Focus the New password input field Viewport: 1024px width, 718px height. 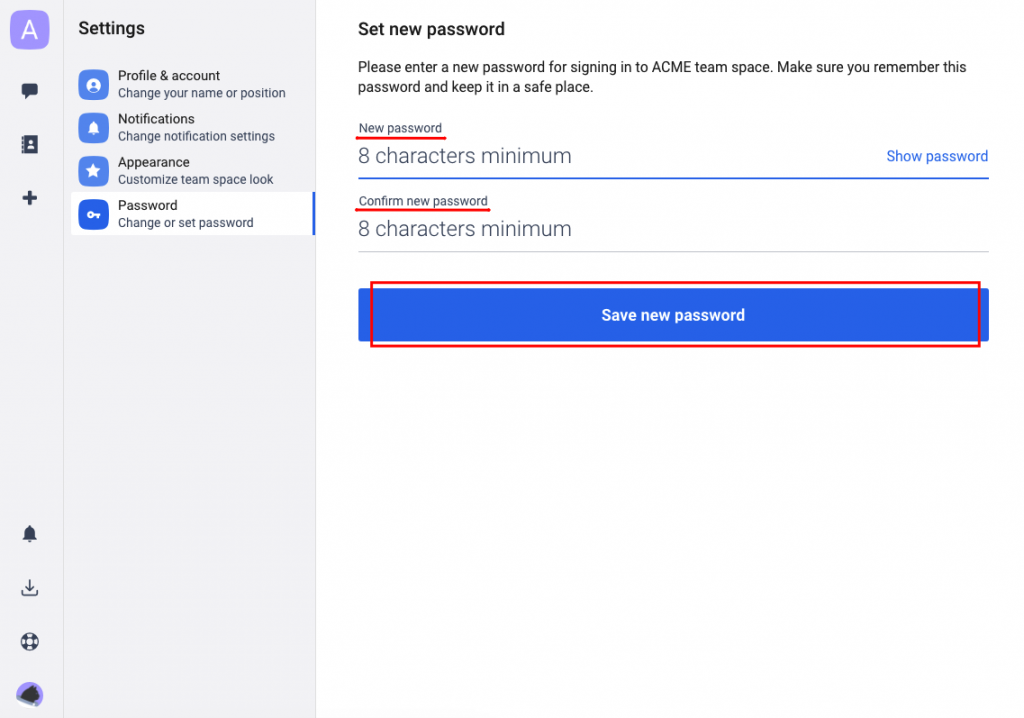click(600, 156)
